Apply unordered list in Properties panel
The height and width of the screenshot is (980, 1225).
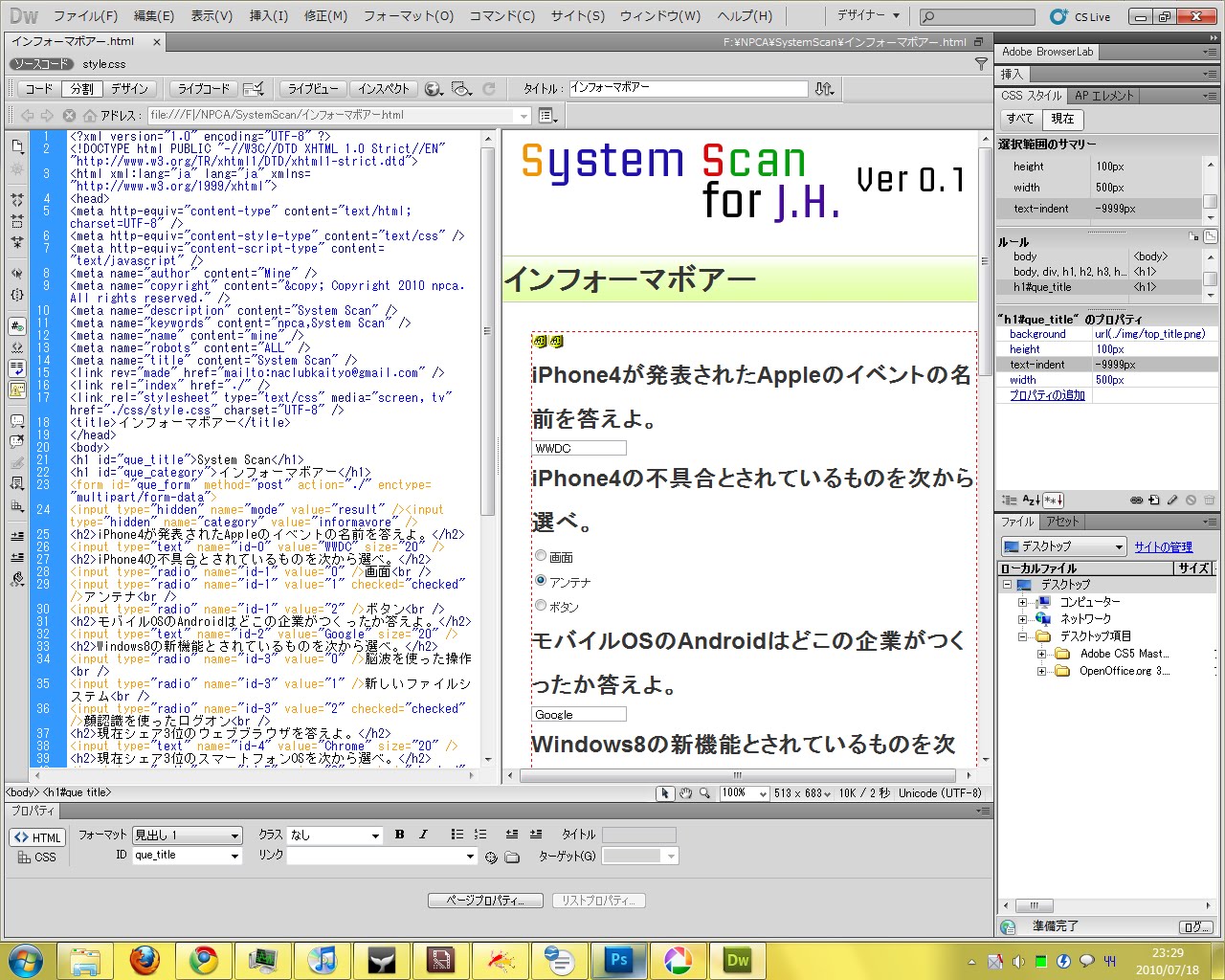[457, 835]
